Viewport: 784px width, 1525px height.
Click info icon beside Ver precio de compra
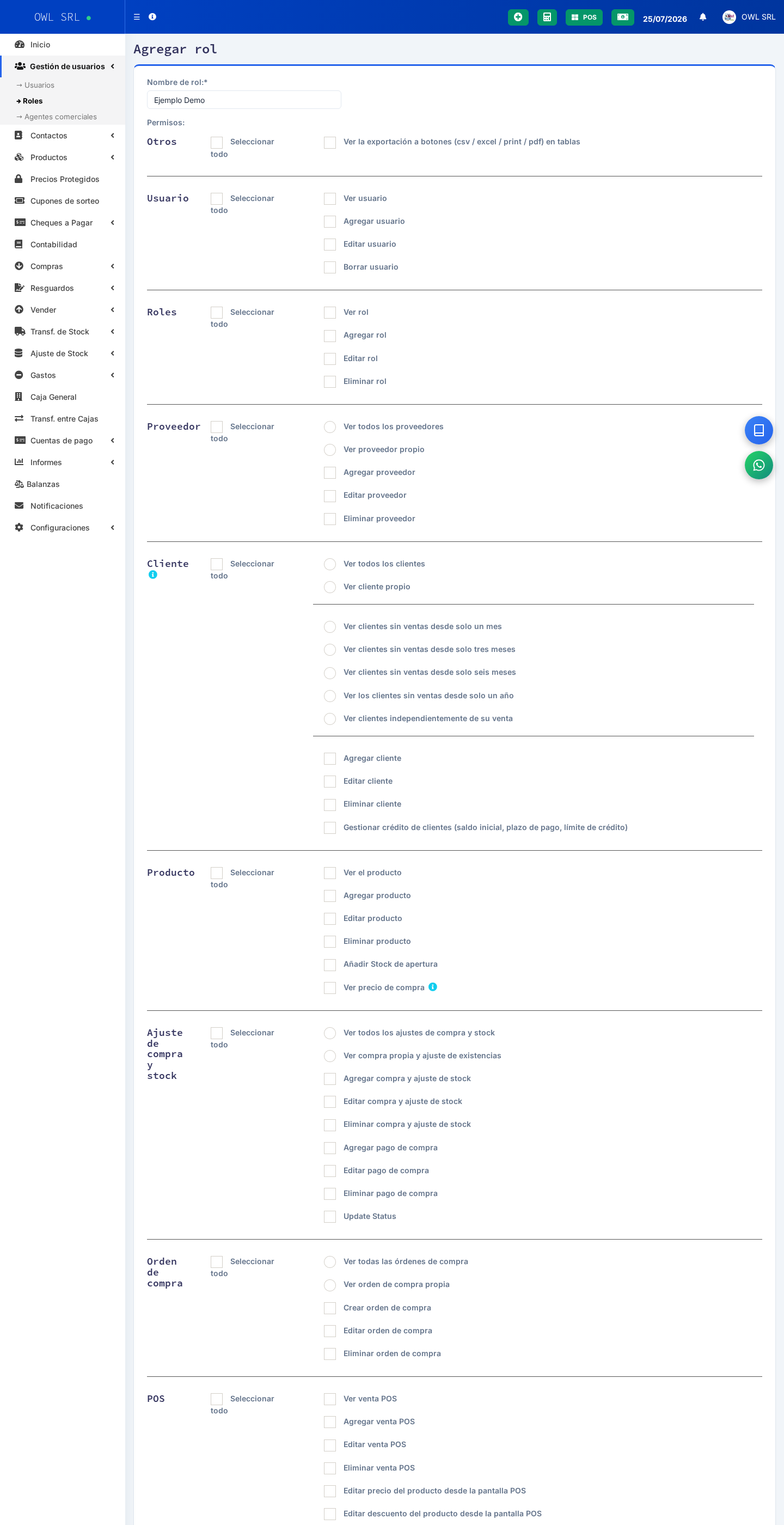432,986
